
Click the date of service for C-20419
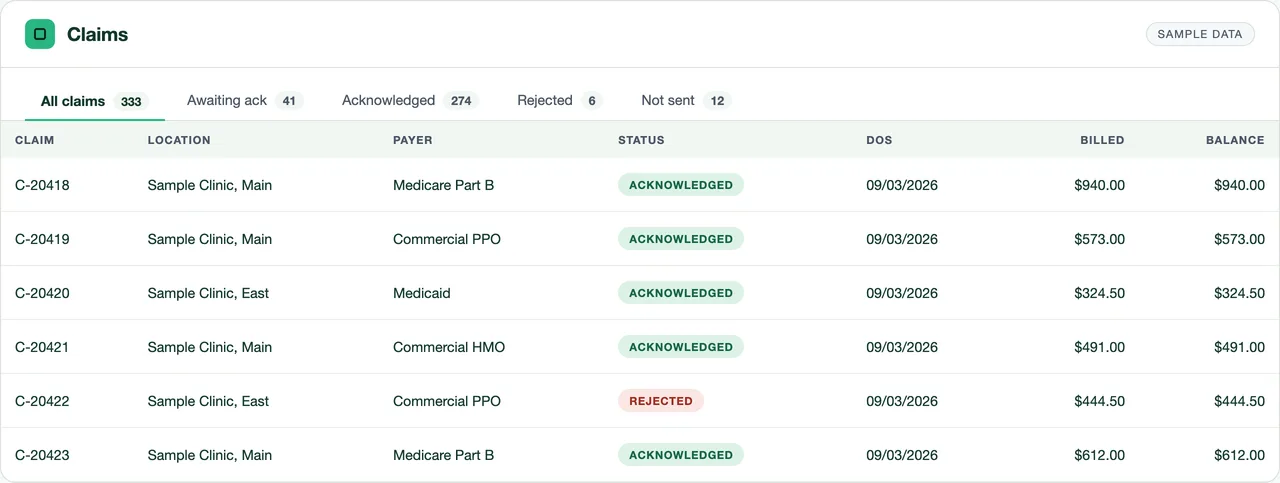click(x=902, y=239)
